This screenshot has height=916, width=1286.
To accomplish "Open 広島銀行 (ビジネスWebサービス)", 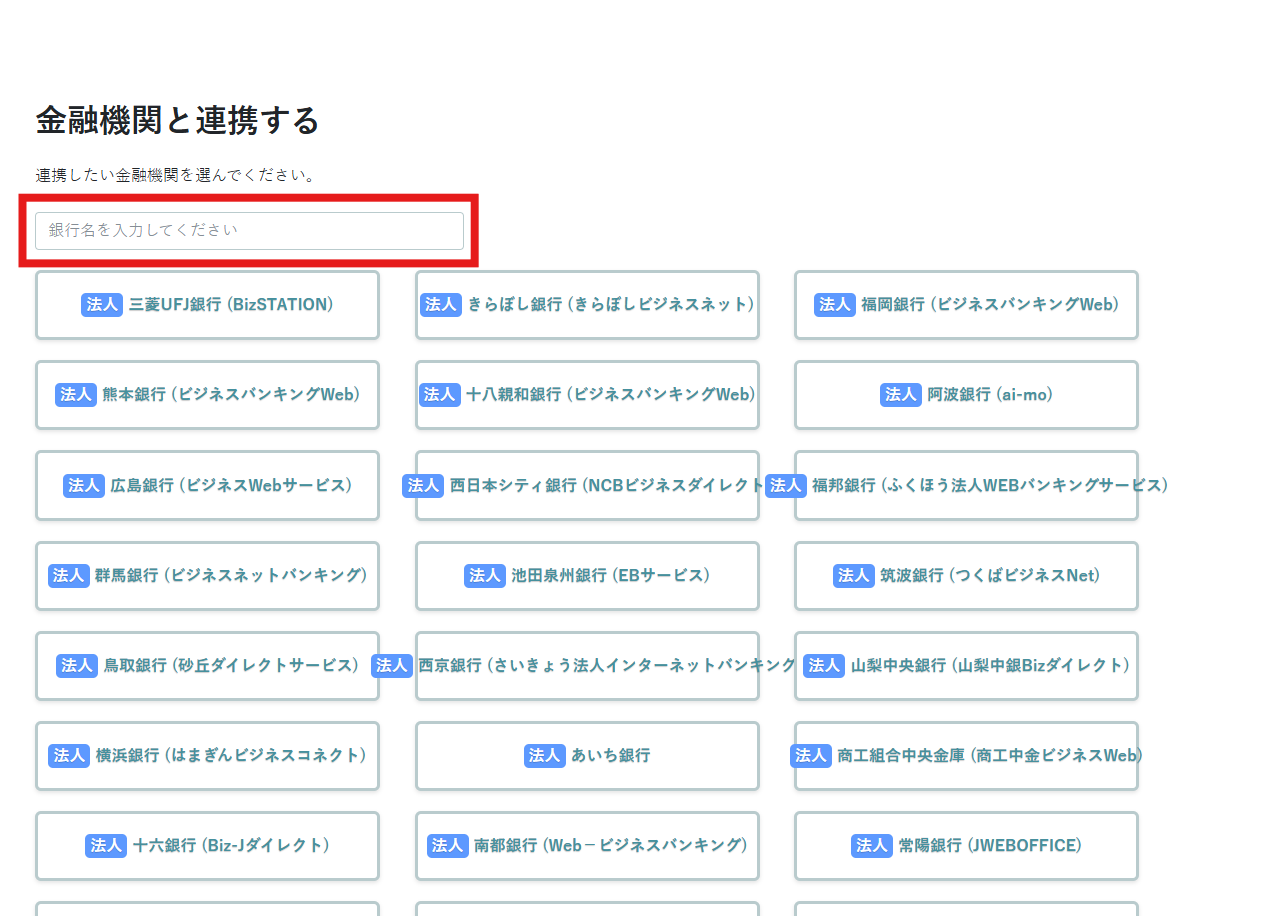I will pyautogui.click(x=207, y=485).
